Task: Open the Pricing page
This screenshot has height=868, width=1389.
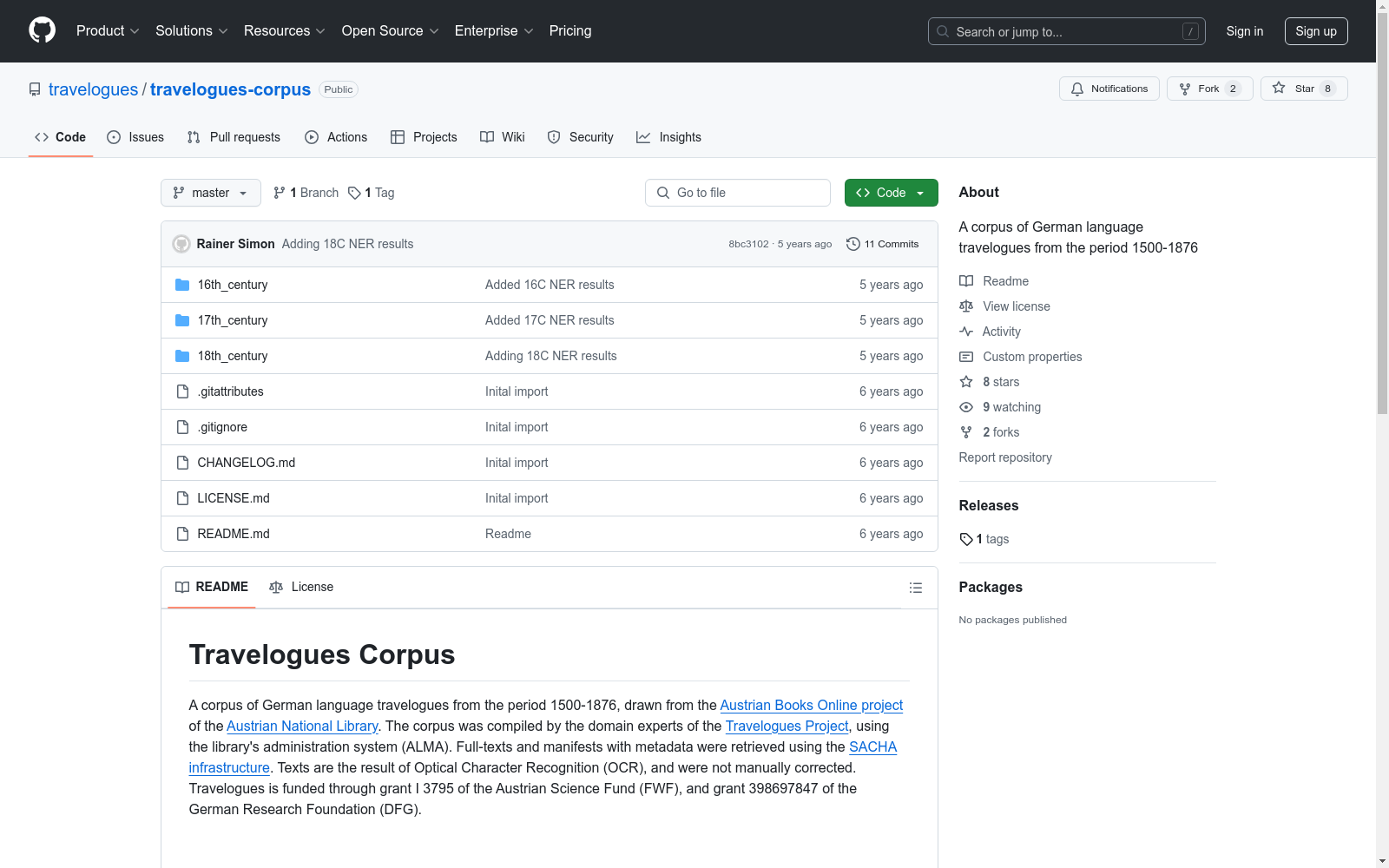Action: tap(570, 30)
